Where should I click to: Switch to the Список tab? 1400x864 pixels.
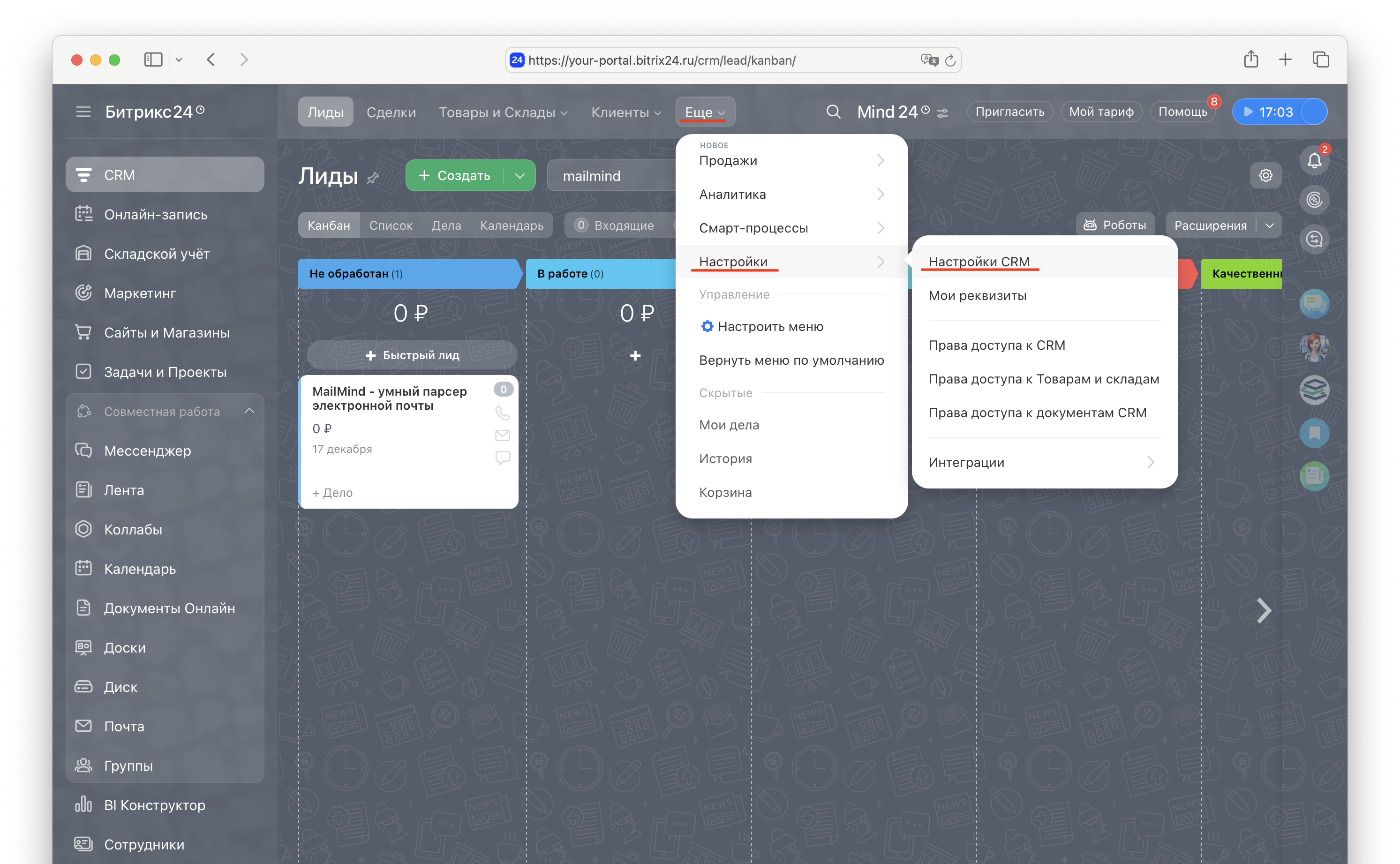(x=390, y=225)
